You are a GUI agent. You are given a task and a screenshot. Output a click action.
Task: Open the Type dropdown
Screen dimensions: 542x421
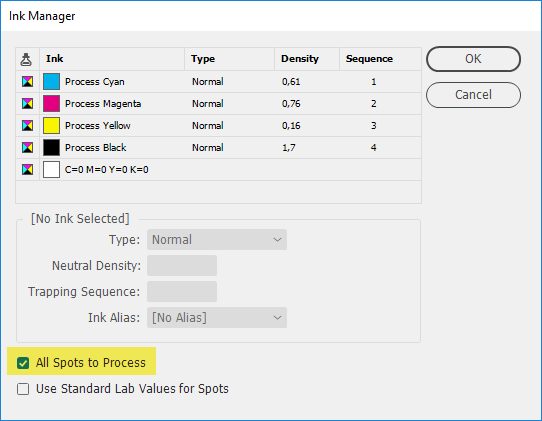point(217,240)
